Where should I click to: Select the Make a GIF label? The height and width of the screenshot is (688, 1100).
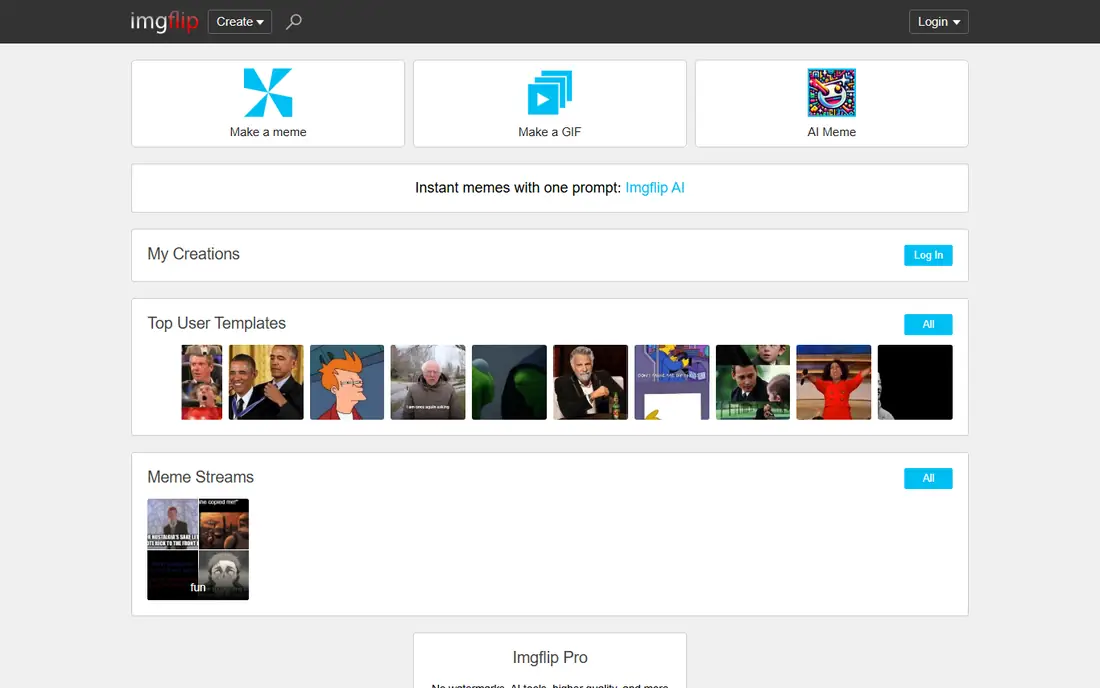pos(550,132)
